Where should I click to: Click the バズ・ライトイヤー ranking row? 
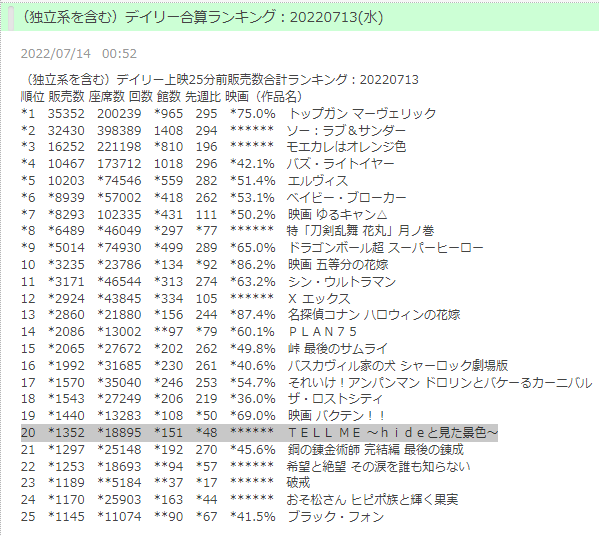(207, 164)
